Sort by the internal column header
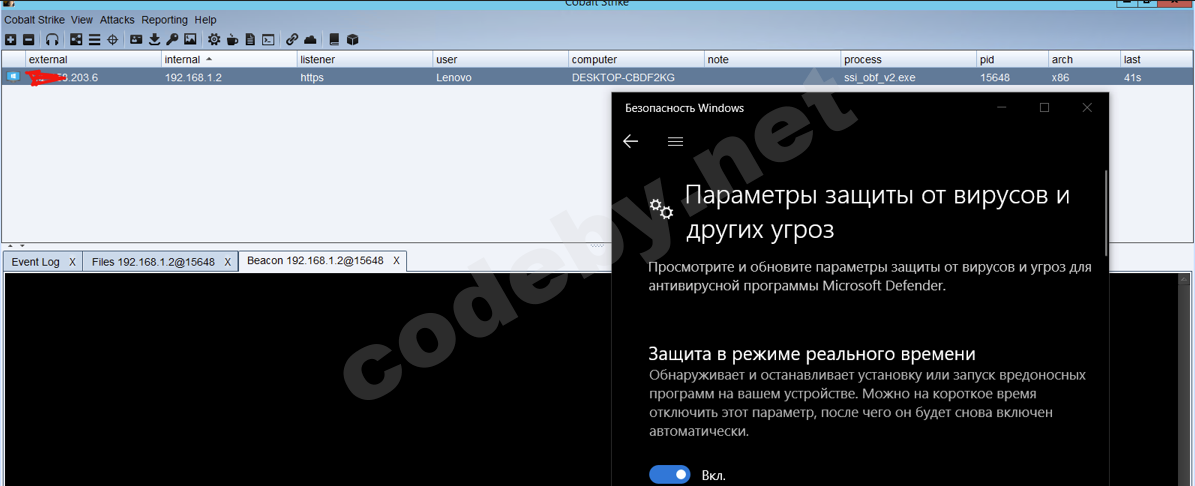The width and height of the screenshot is (1195, 486). pyautogui.click(x=229, y=59)
